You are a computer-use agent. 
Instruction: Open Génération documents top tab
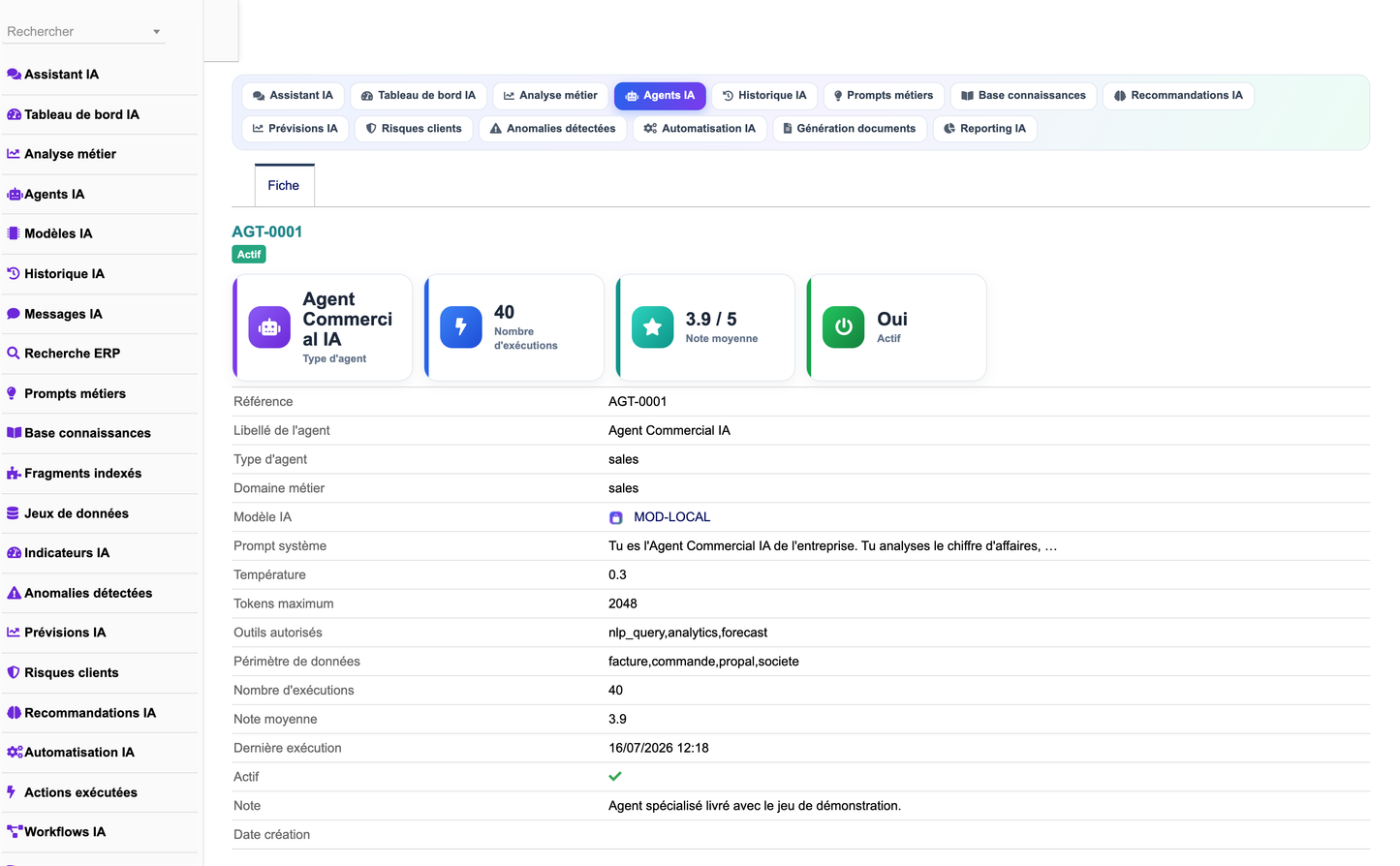pos(850,129)
